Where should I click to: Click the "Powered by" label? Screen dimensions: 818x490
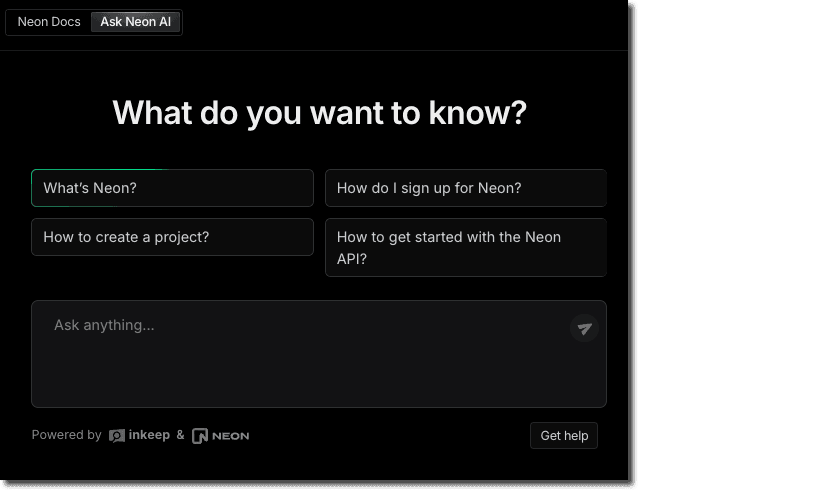(x=66, y=436)
